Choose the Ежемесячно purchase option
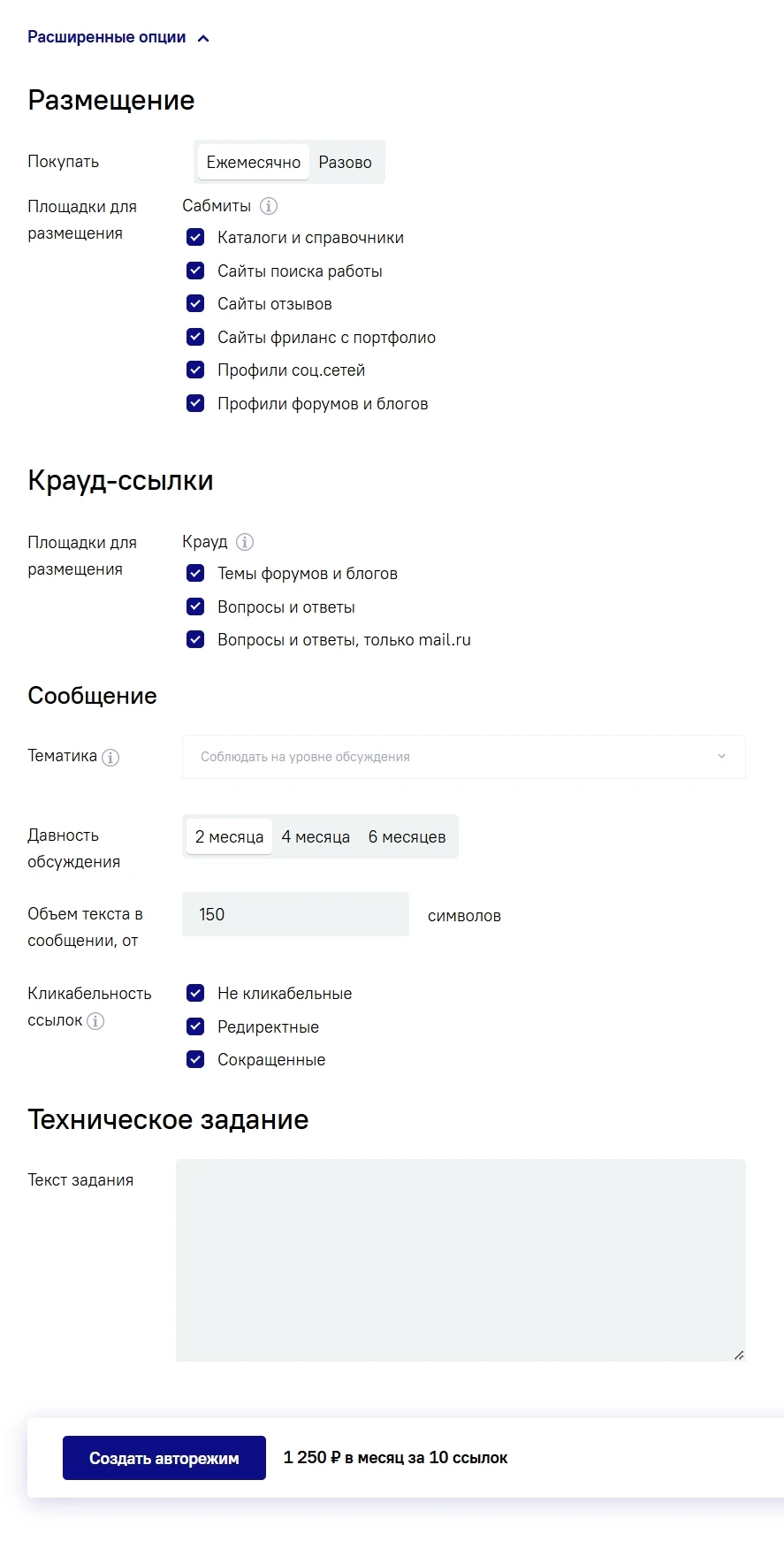The height and width of the screenshot is (1564, 784). [x=254, y=163]
